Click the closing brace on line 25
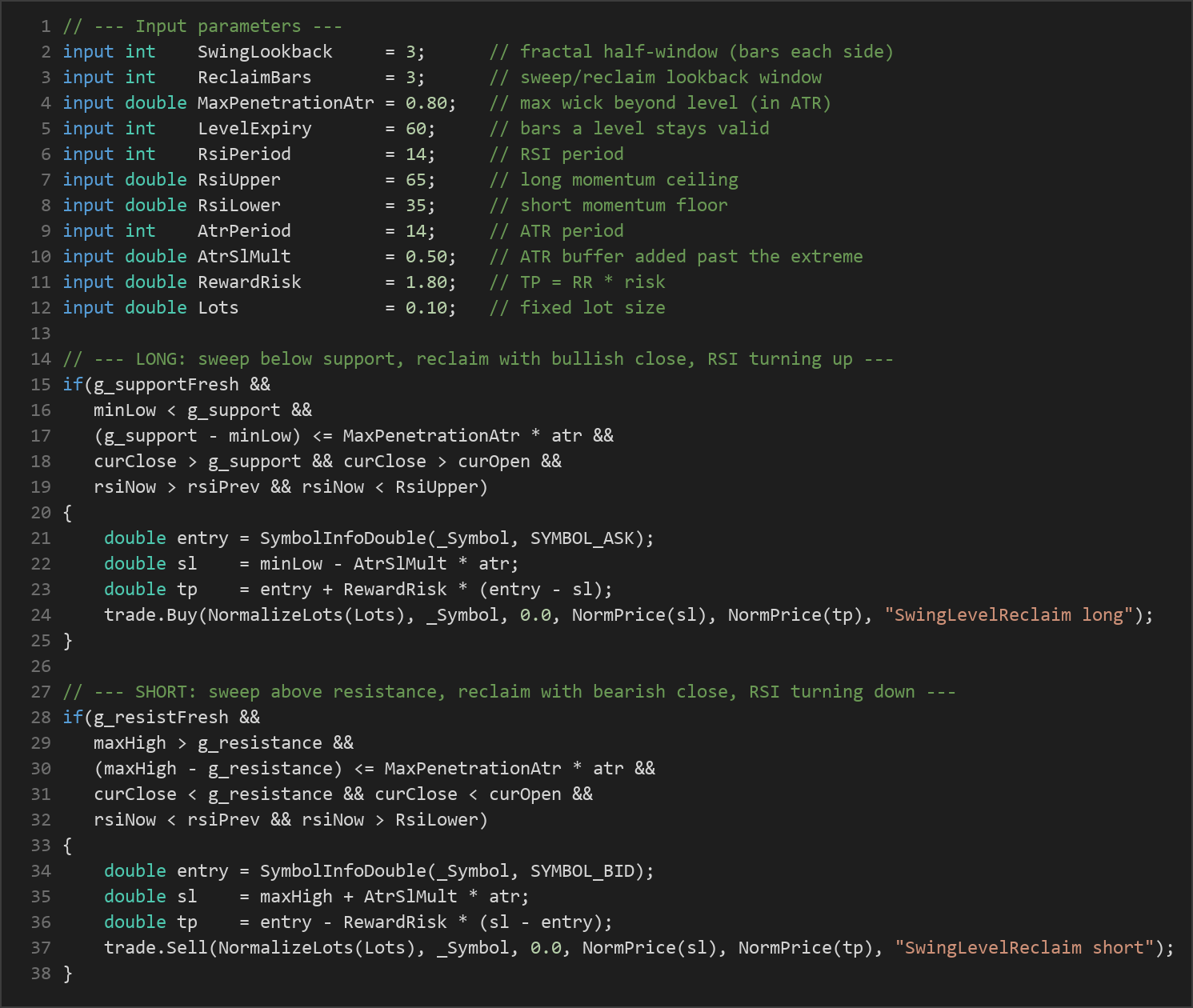Viewport: 1193px width, 1008px height. click(x=67, y=641)
